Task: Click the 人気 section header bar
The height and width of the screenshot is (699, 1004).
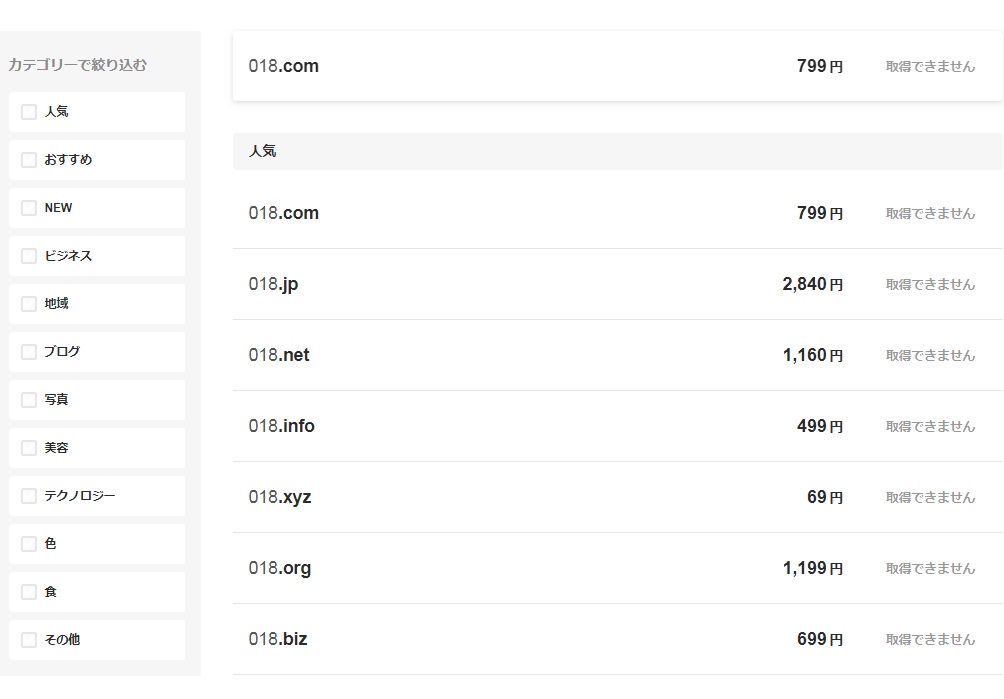Action: 617,151
